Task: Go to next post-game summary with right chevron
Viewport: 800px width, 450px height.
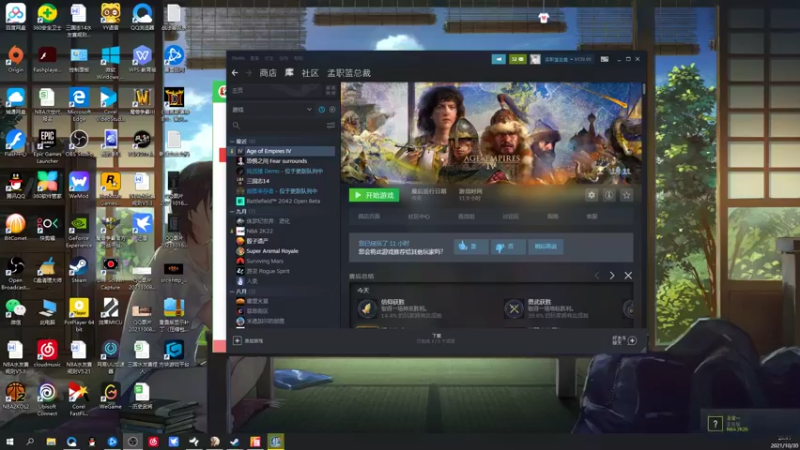Action: [x=612, y=276]
